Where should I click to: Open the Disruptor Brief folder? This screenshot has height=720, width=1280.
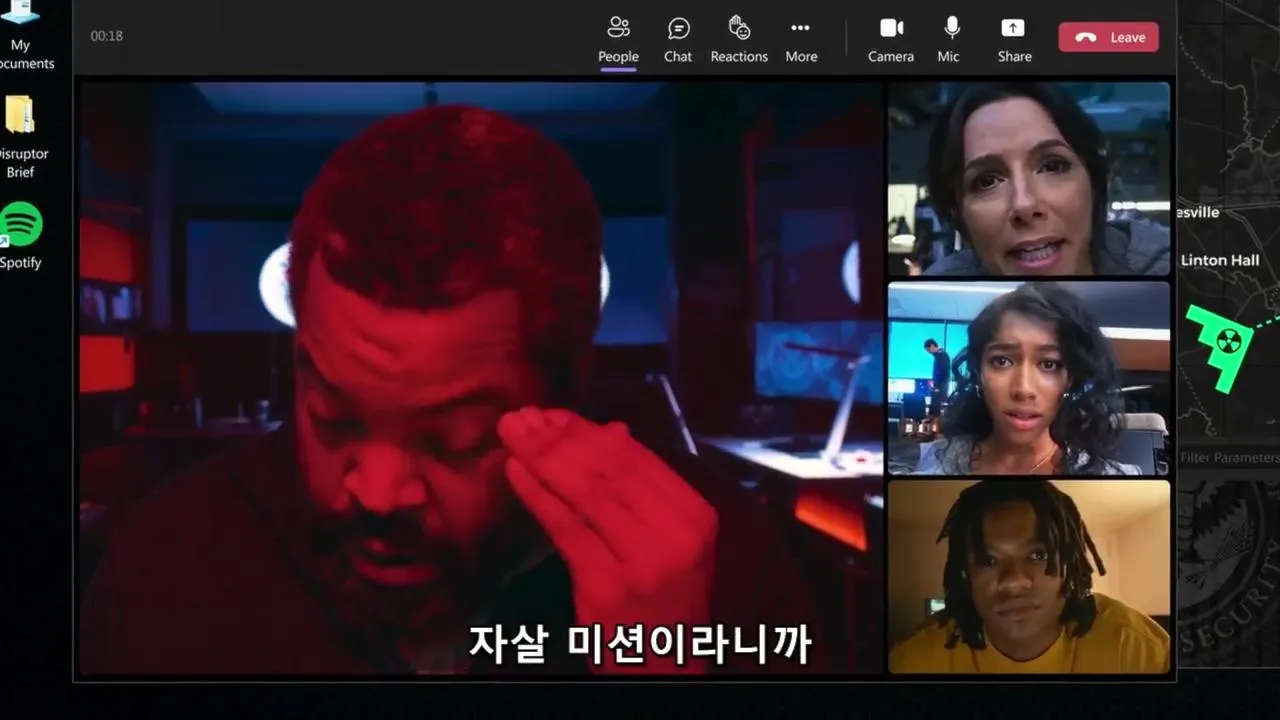(20, 137)
